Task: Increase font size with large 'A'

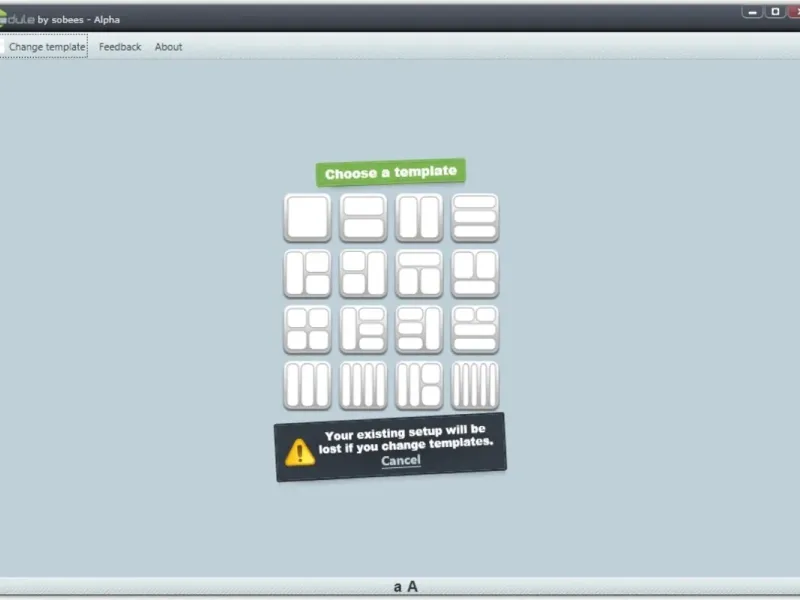Action: (412, 587)
